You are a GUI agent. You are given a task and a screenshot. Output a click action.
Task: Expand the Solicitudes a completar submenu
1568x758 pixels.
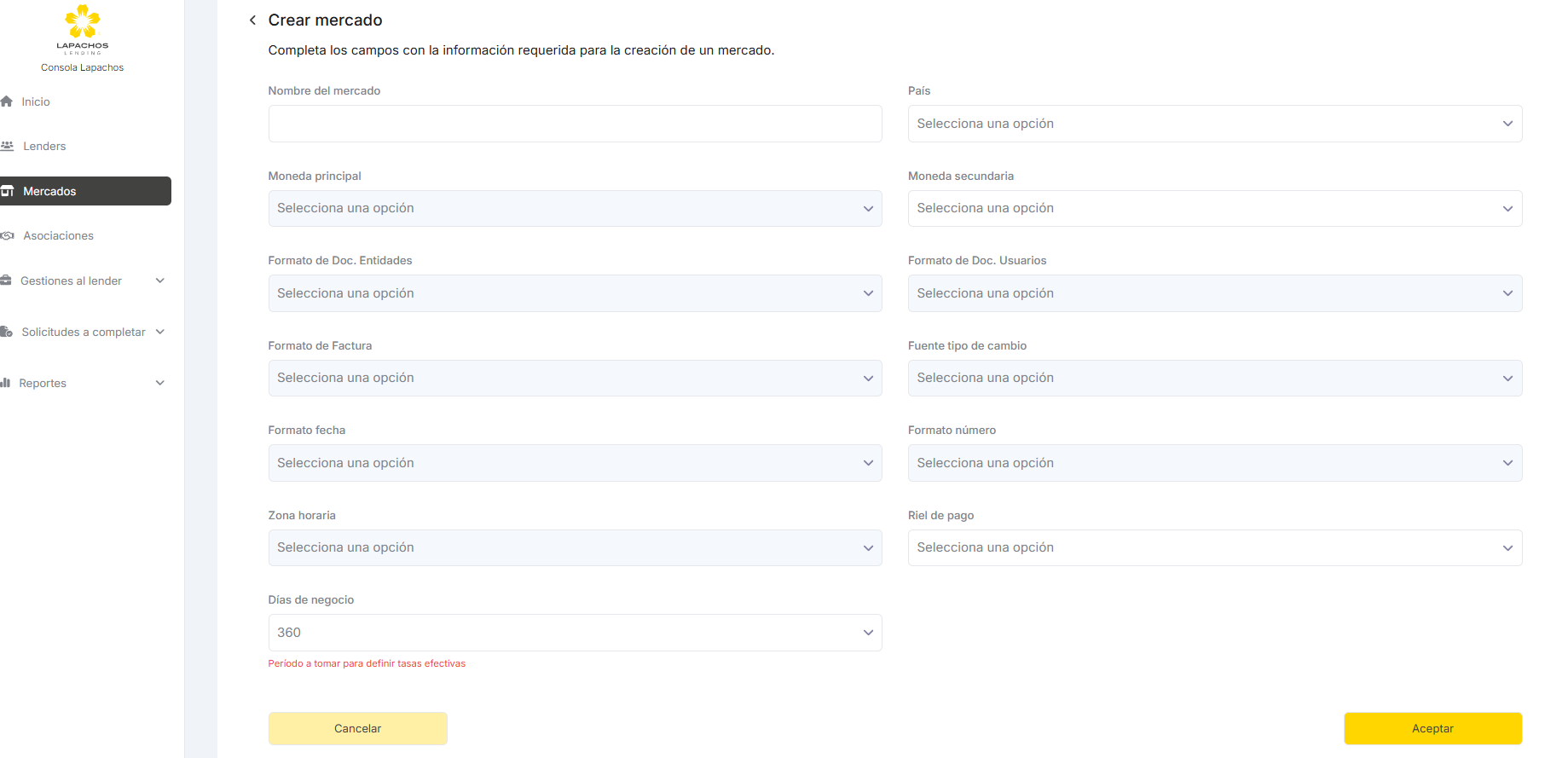(x=159, y=332)
